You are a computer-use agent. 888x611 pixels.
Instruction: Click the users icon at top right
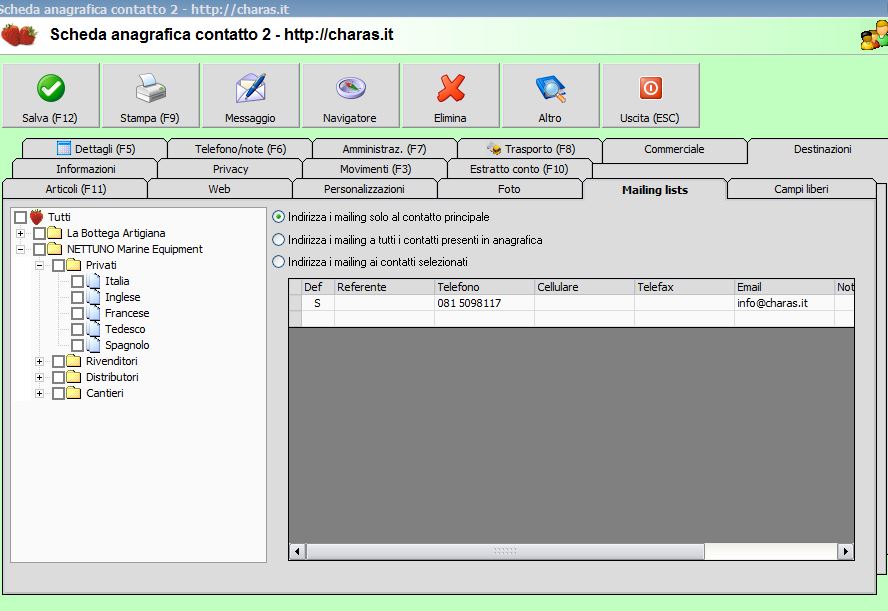874,35
